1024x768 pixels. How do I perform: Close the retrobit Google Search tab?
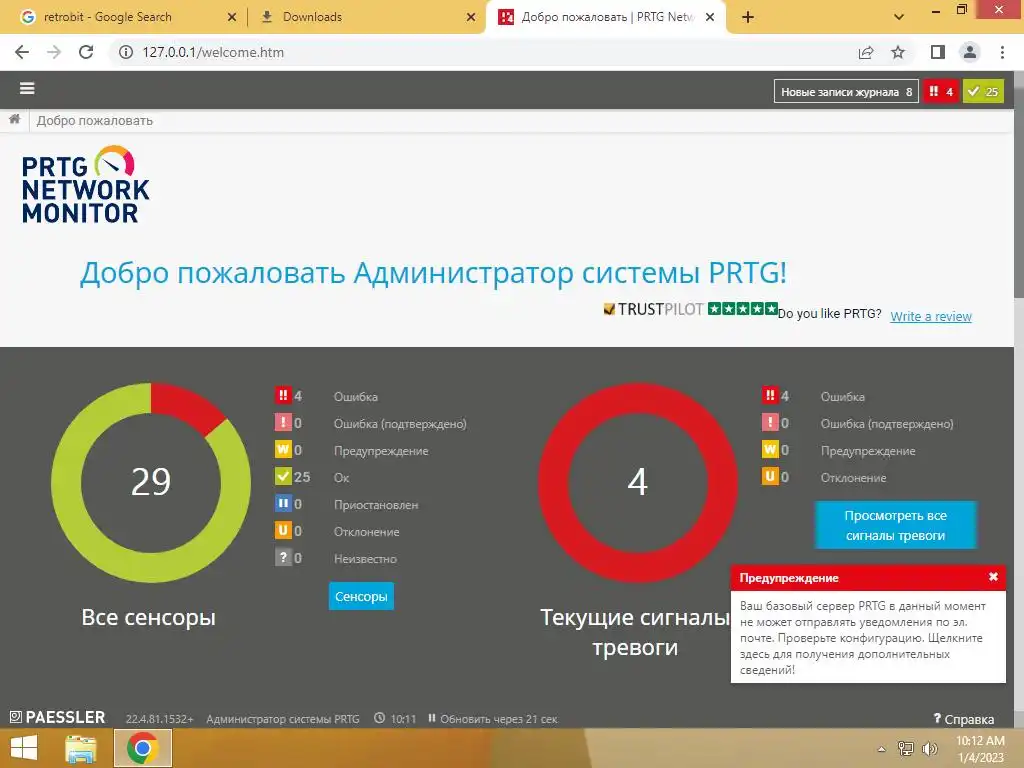coord(231,17)
